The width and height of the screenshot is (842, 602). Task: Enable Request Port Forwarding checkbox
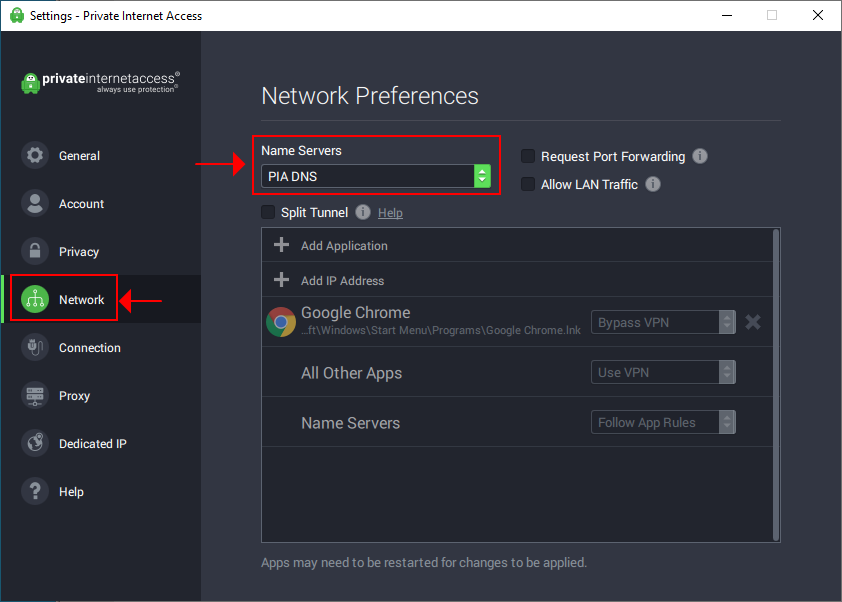click(x=528, y=156)
